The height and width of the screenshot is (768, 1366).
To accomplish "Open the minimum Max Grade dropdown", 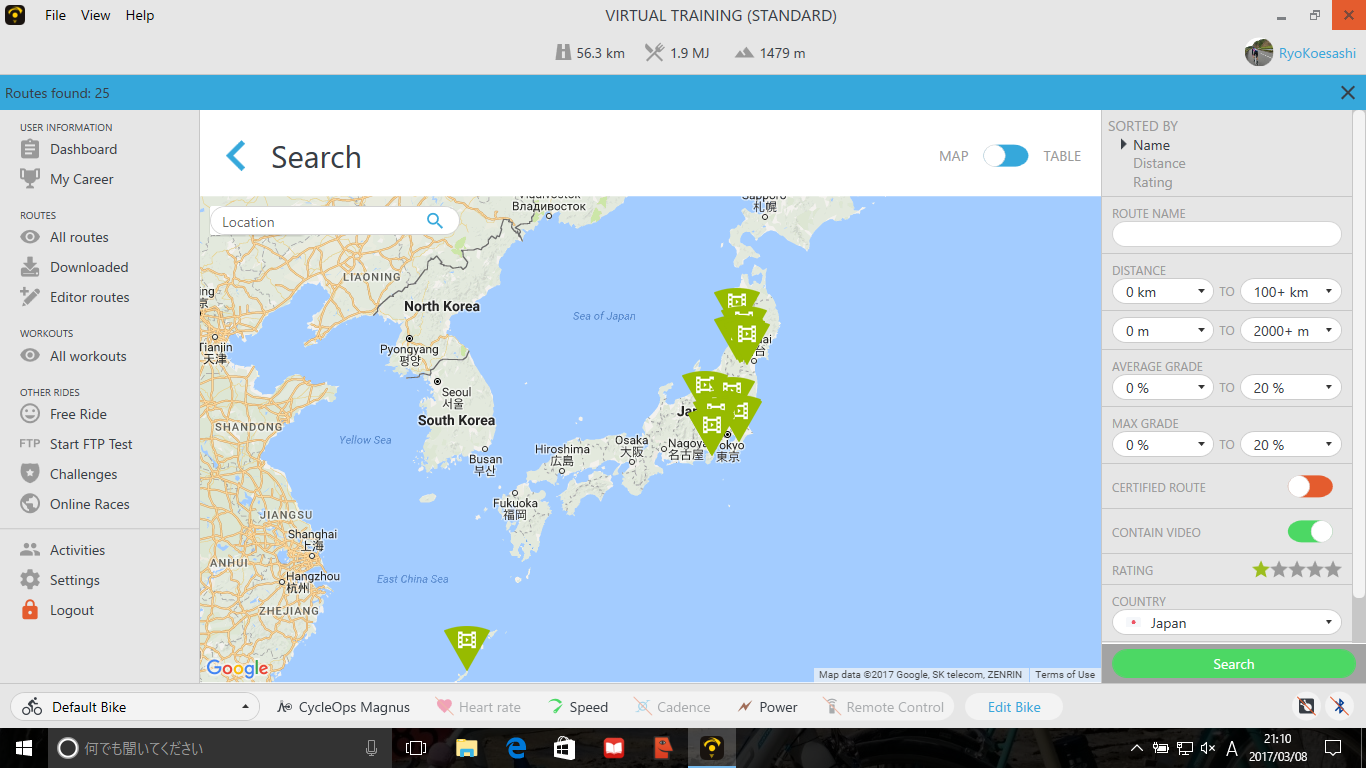I will tap(1162, 445).
